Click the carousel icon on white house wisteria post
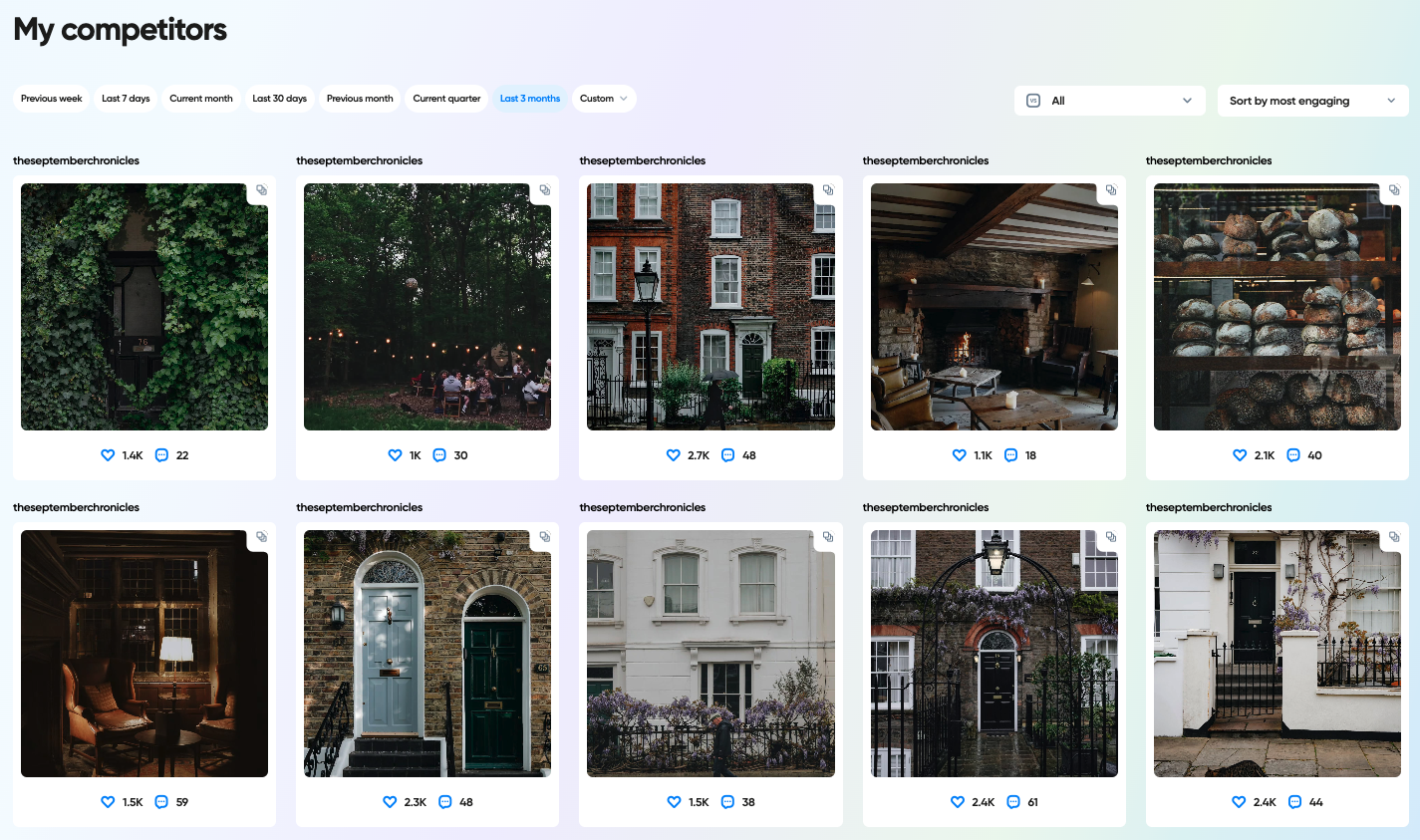 click(828, 537)
